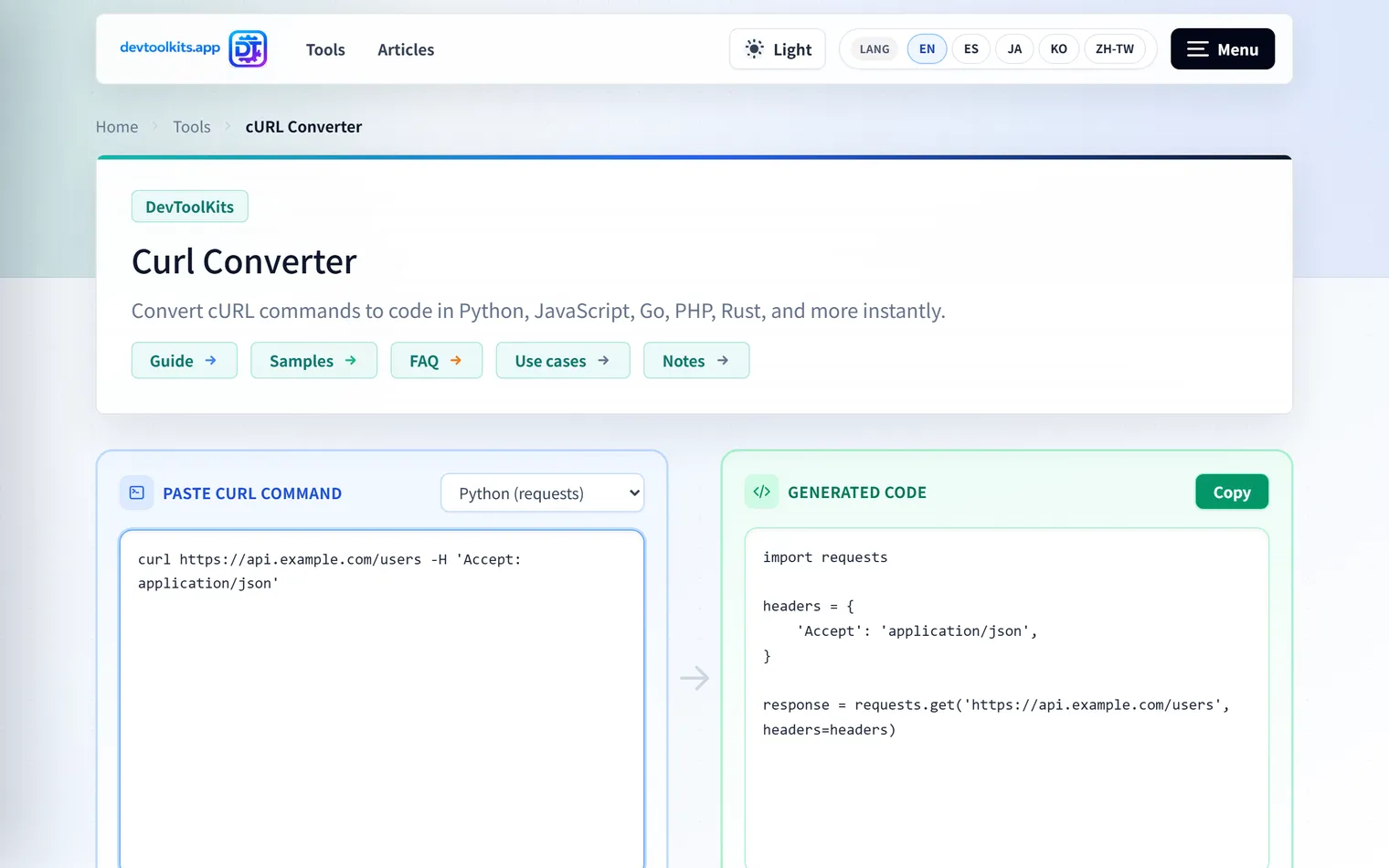Click the hamburger icon in Menu button

pyautogui.click(x=1198, y=49)
